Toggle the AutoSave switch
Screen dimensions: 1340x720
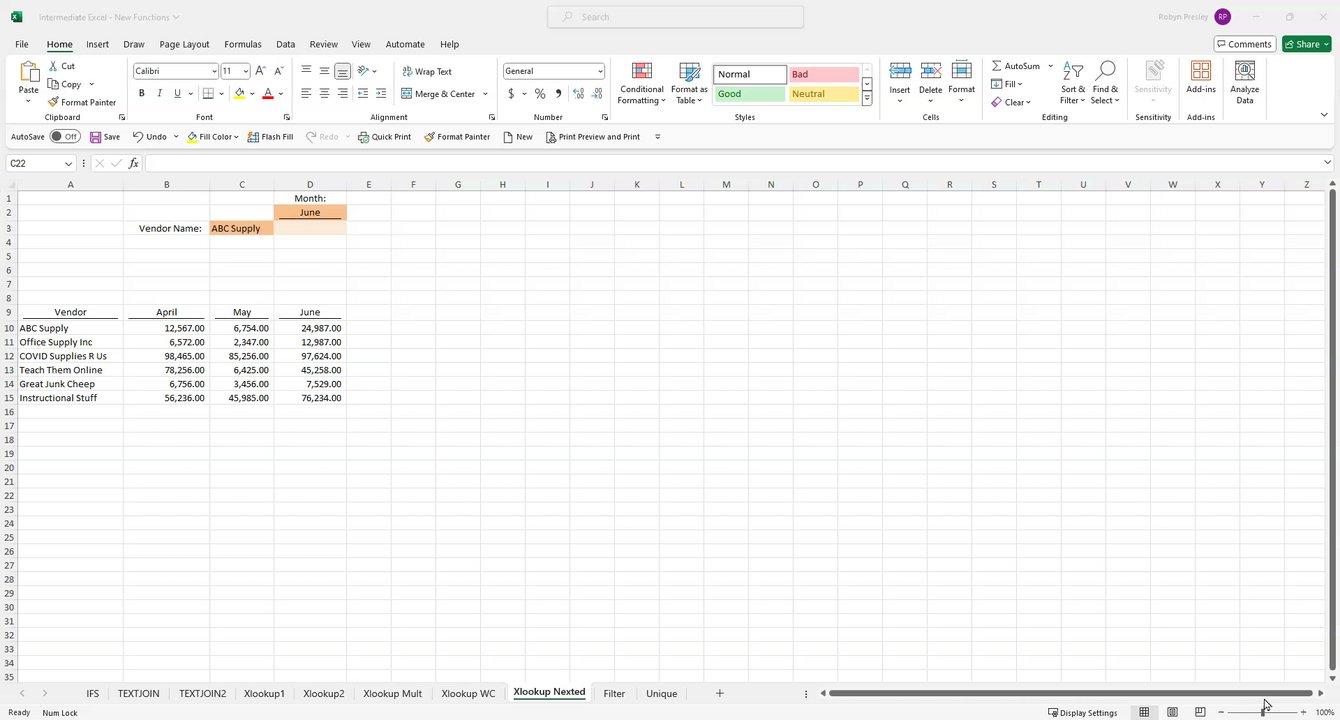click(65, 137)
